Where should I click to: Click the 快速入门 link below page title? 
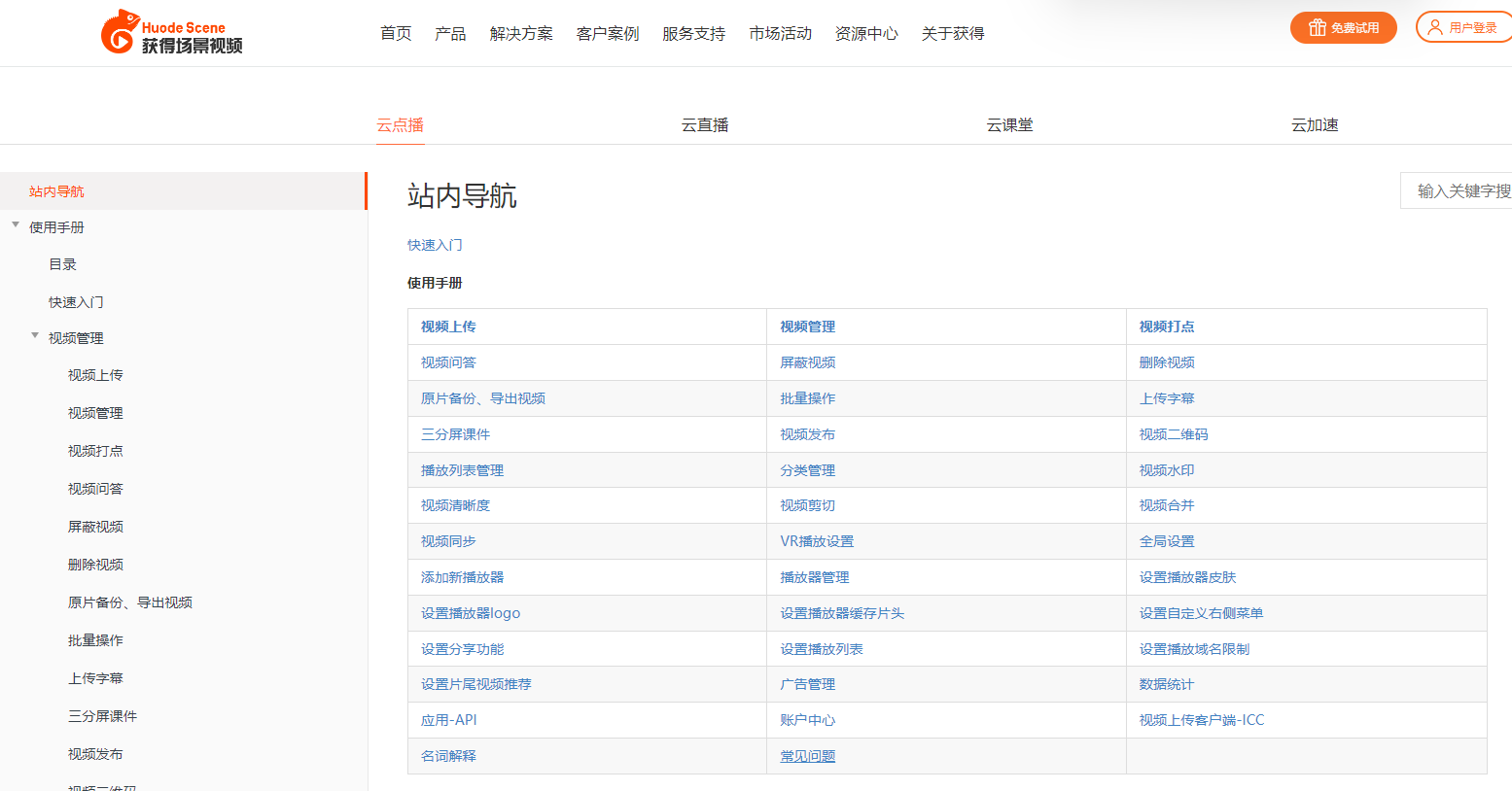click(x=435, y=245)
